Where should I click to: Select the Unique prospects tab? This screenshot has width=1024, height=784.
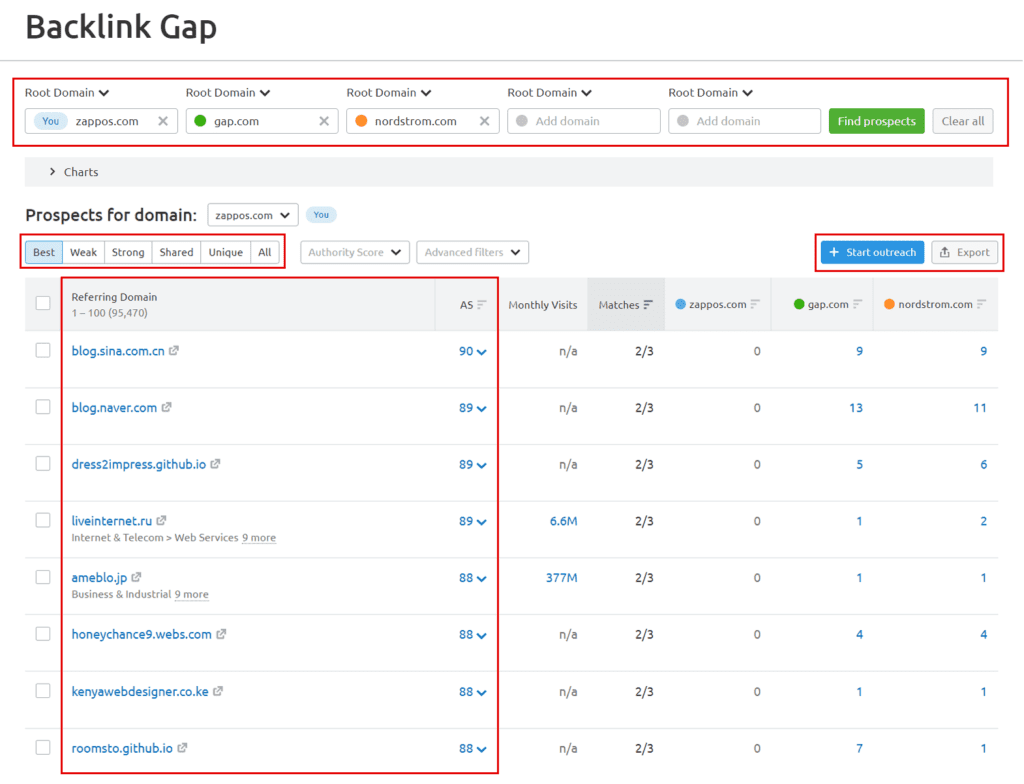(226, 252)
